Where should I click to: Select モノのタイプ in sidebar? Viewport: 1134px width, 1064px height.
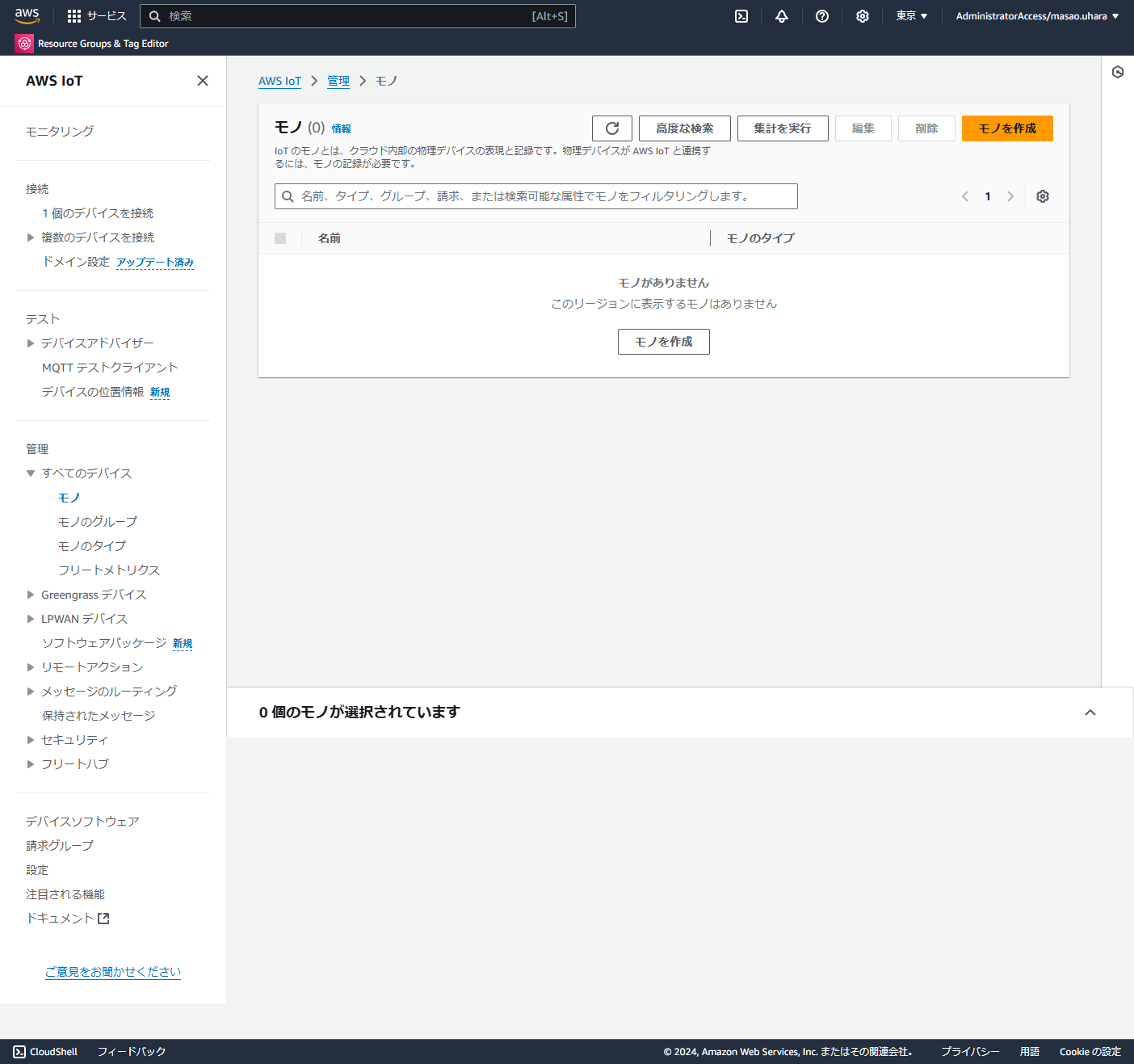(92, 546)
